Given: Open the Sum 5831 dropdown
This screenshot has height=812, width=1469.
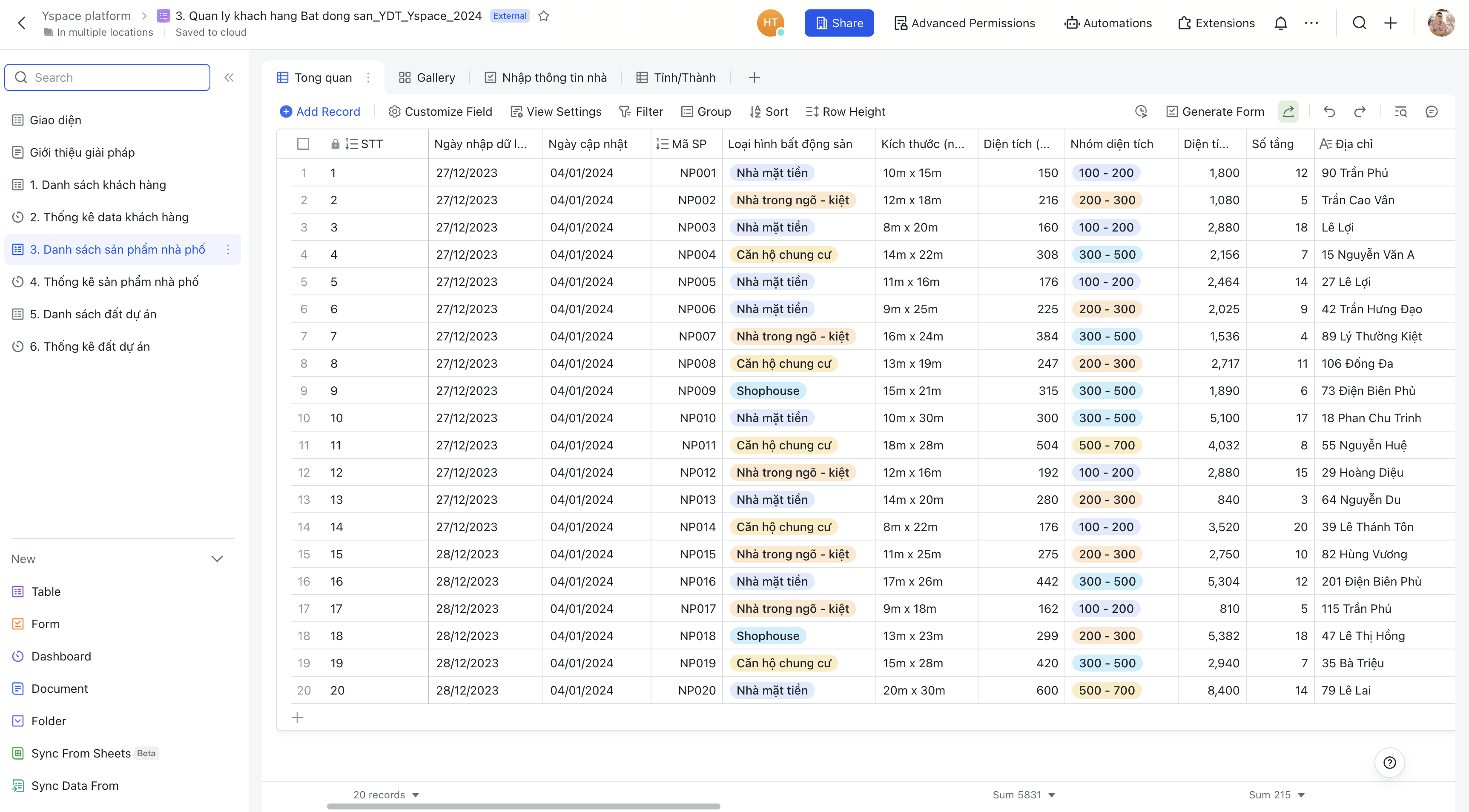Looking at the screenshot, I should pyautogui.click(x=1024, y=795).
